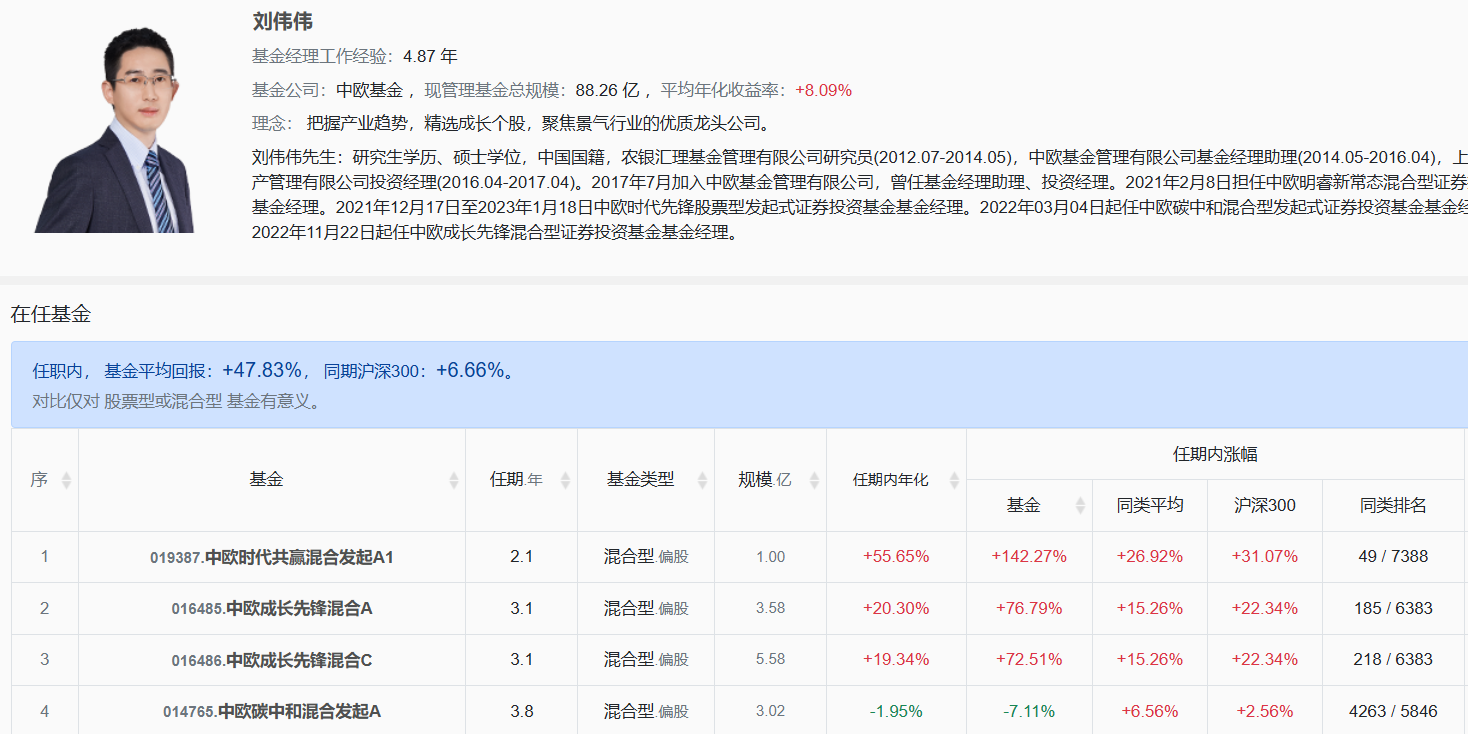Viewport: 1468px width, 734px height.
Task: Click scale value 1.00 cell
Action: pos(770,557)
